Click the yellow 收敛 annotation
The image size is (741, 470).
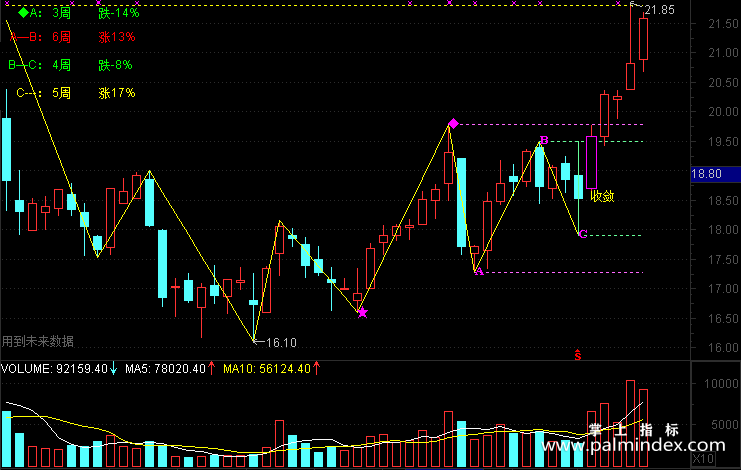tap(602, 197)
